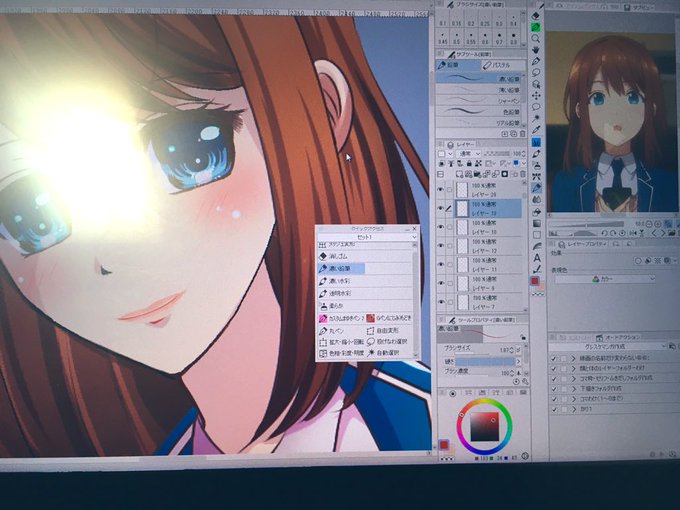Click the red main color swatch under tool palette

coord(536,281)
